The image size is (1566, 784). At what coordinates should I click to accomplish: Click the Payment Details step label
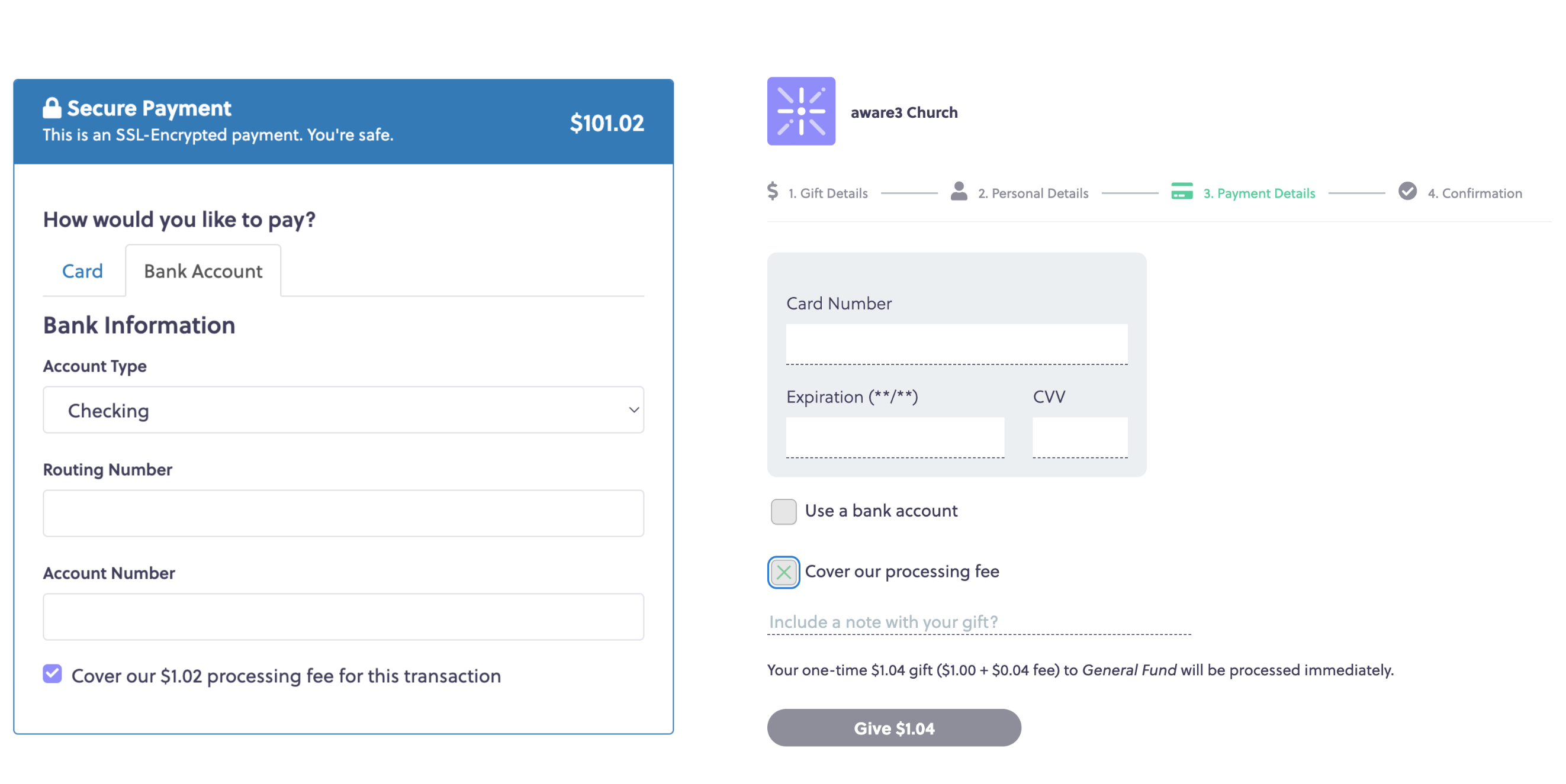(x=1260, y=193)
